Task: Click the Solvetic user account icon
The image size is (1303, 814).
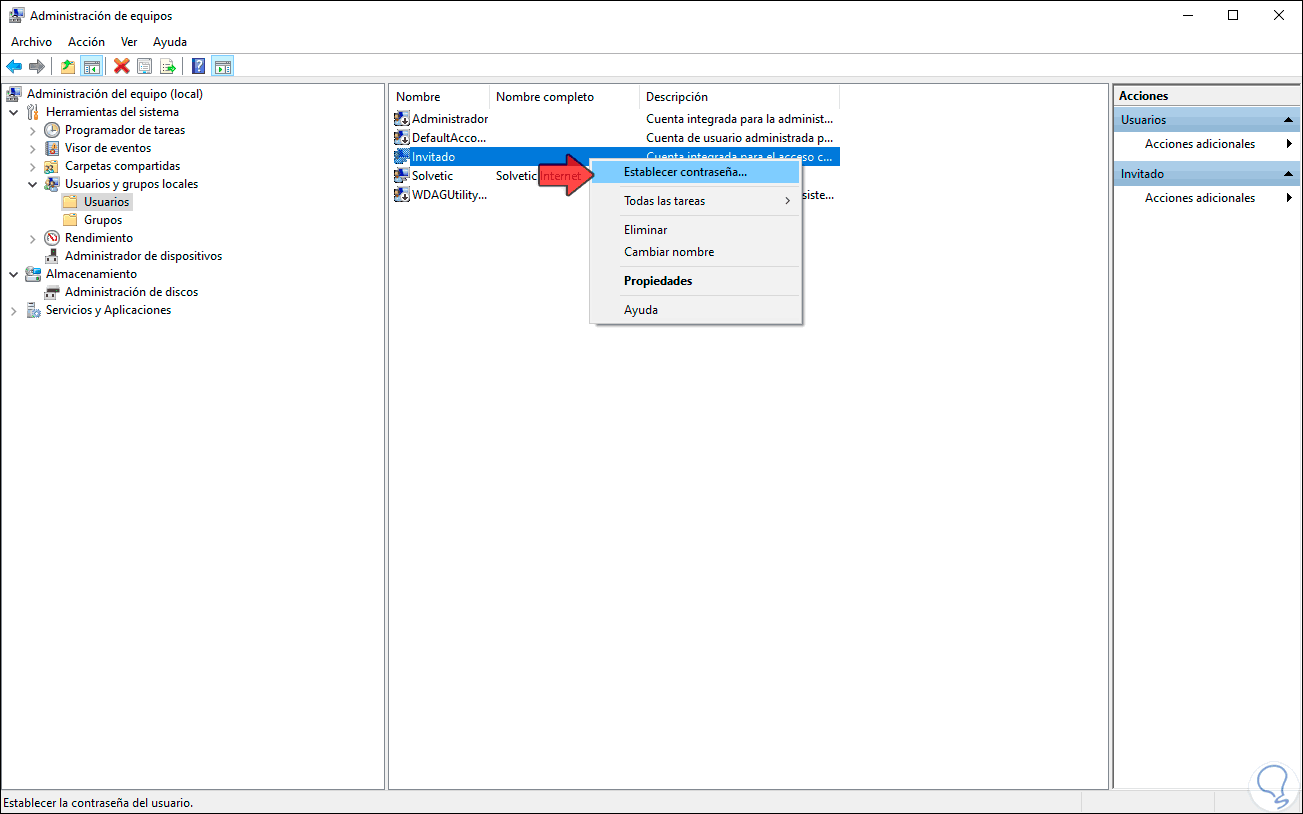Action: 402,176
